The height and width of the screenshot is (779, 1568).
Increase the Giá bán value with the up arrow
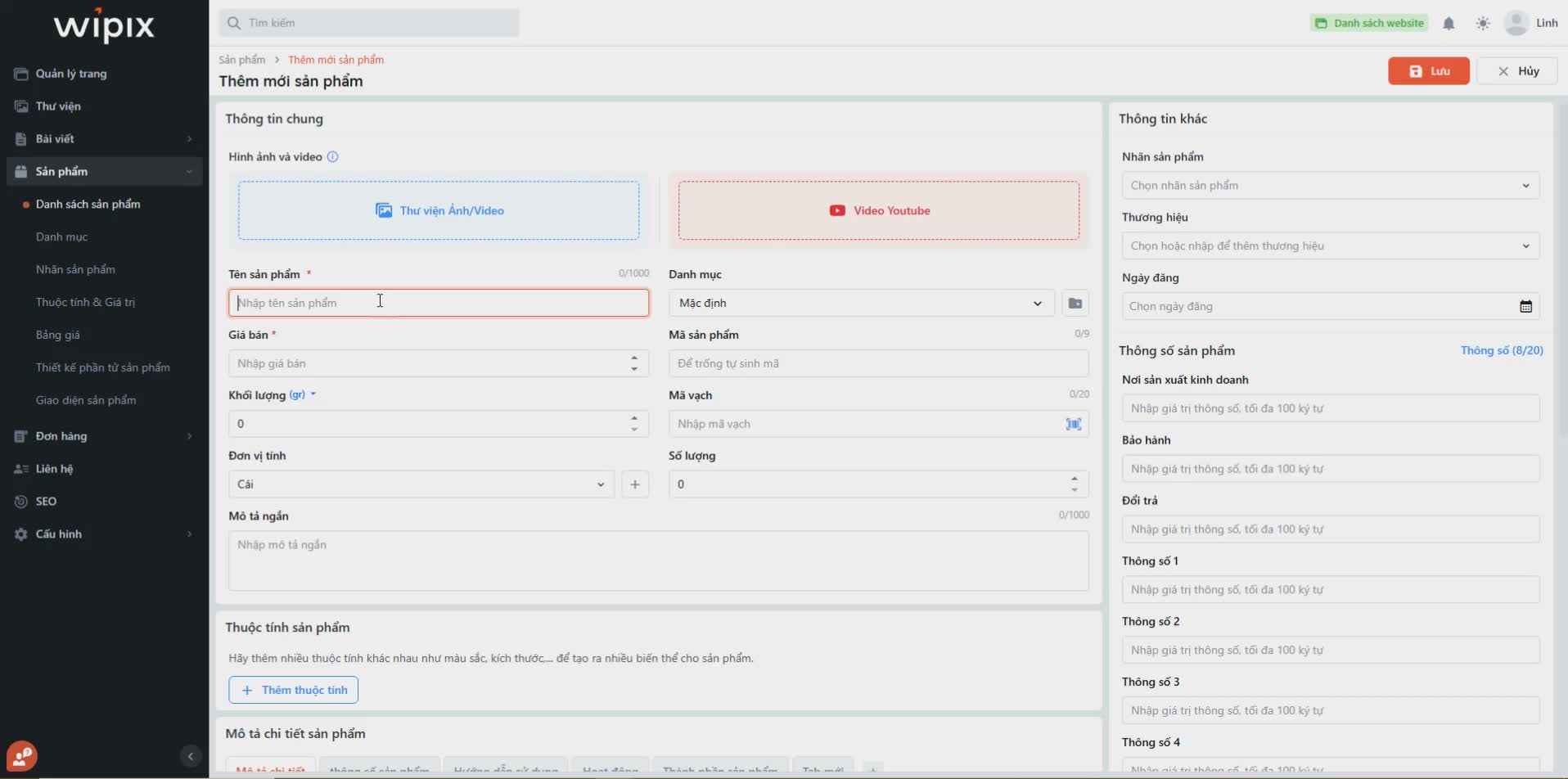click(x=634, y=358)
